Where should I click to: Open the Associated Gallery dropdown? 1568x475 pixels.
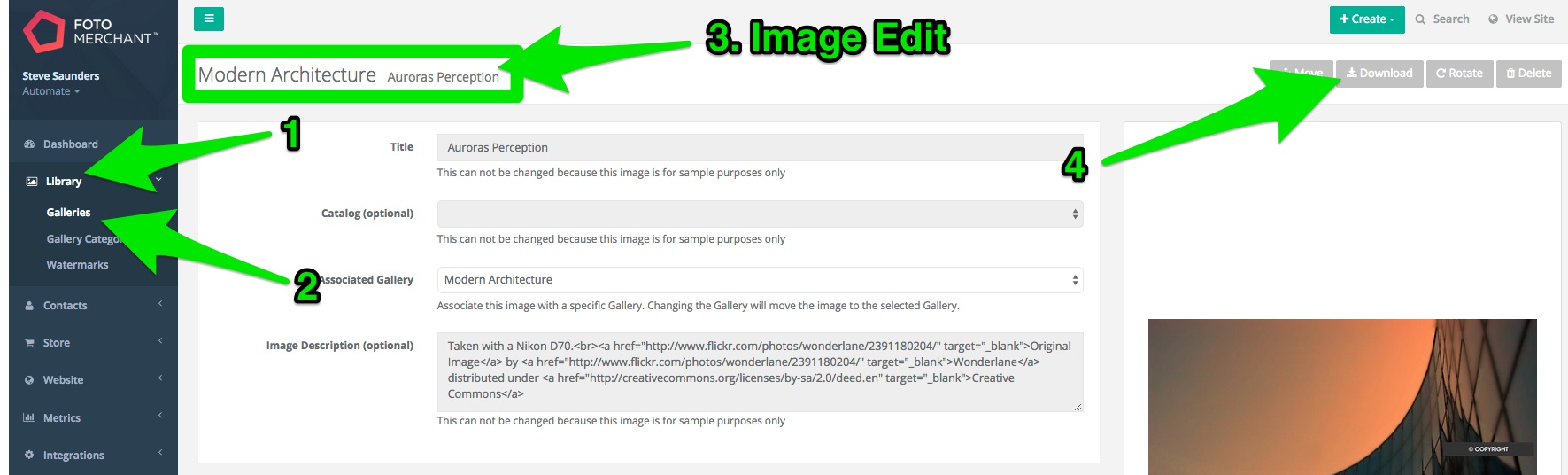(x=761, y=280)
